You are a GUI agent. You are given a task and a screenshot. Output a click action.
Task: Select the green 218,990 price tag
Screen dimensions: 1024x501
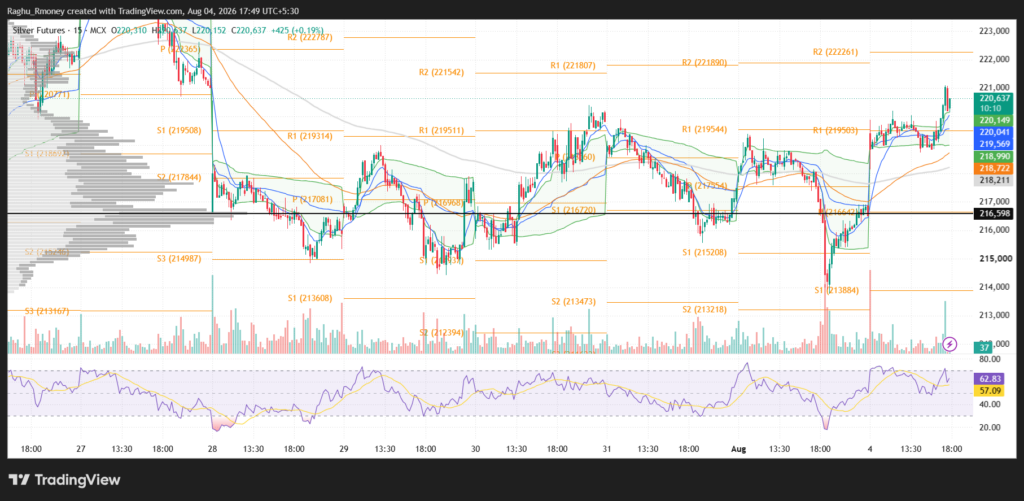point(993,157)
